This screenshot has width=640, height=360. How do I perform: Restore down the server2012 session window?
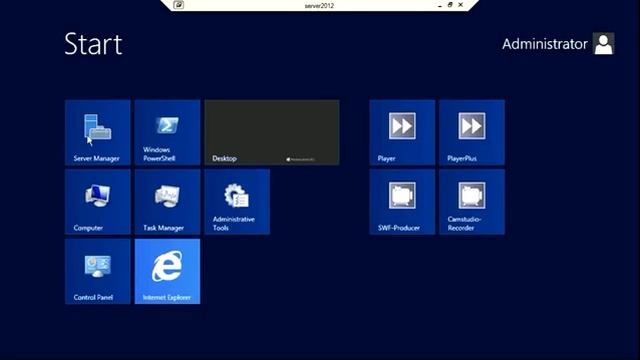point(450,5)
